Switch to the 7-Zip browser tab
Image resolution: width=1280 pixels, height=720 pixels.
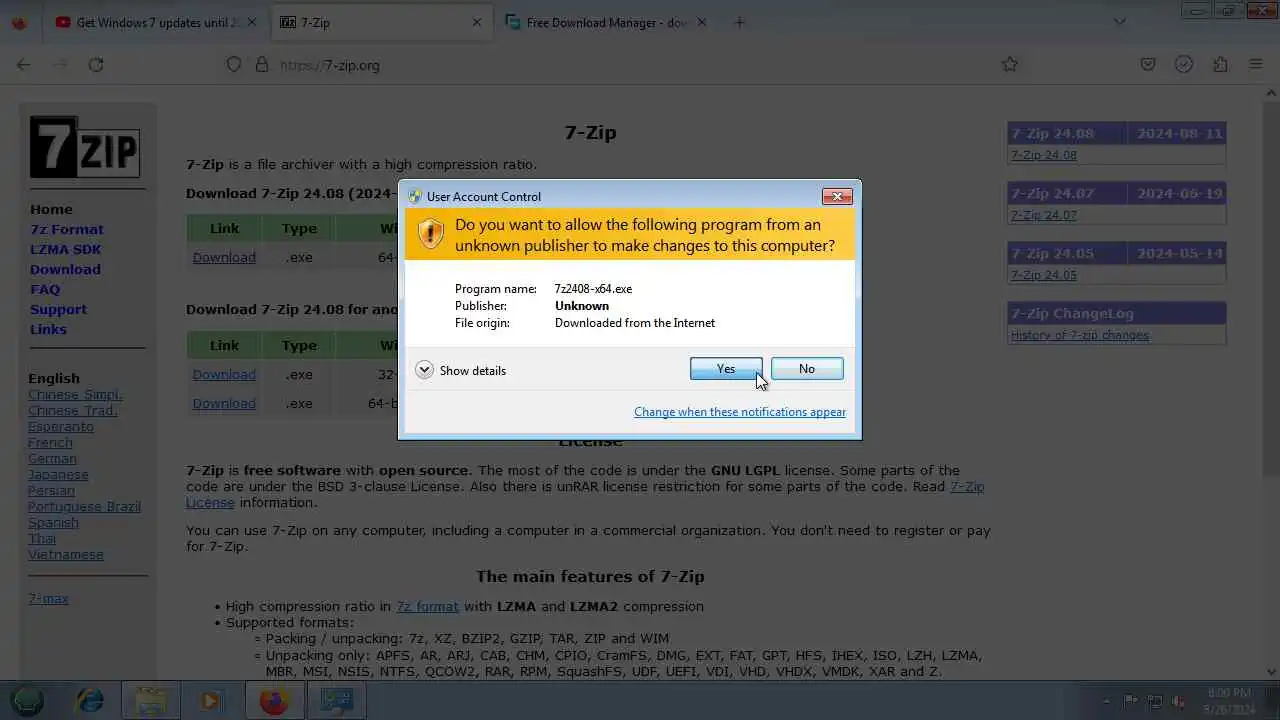382,22
